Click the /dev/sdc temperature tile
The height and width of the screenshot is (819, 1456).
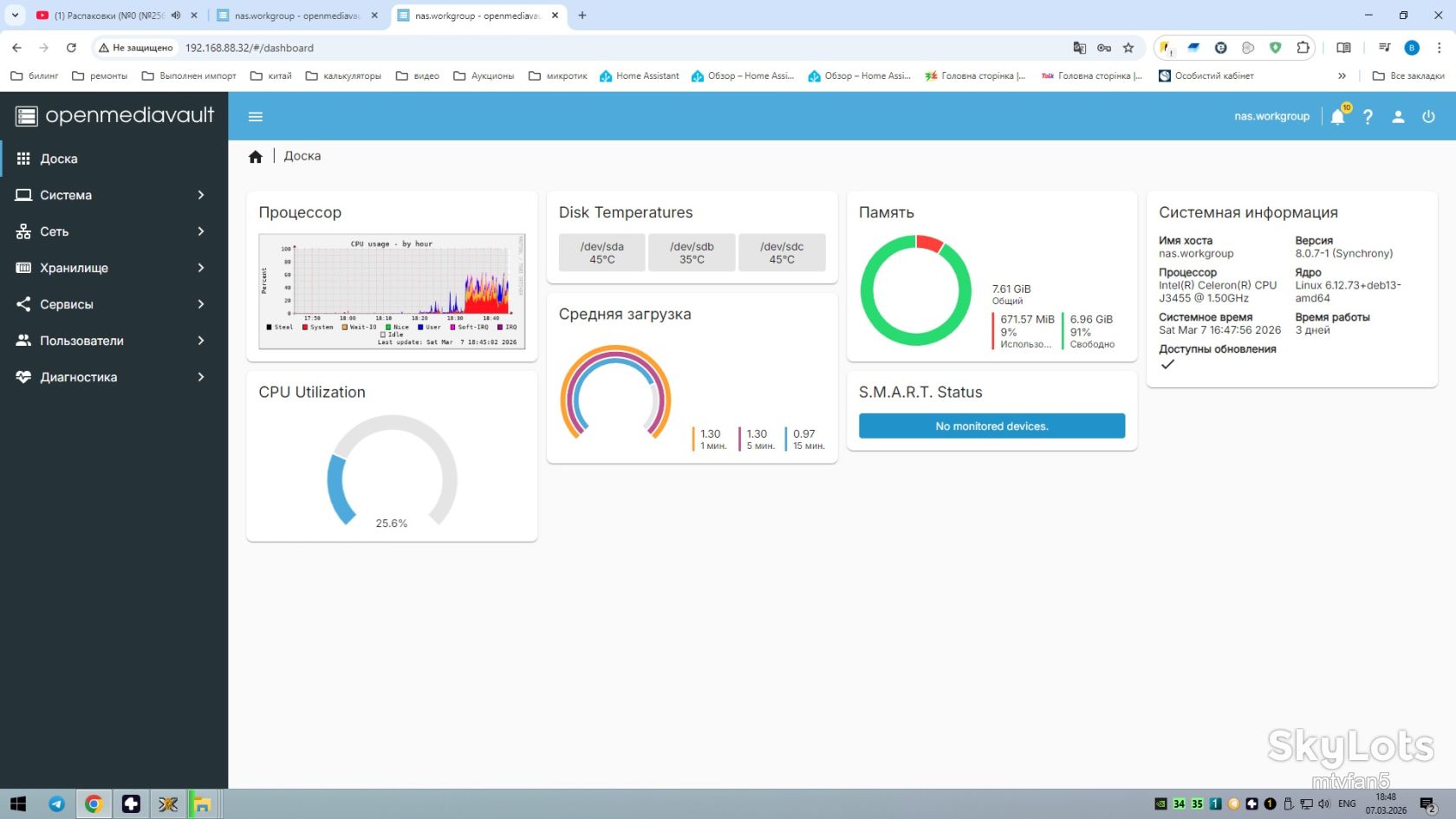pos(782,252)
